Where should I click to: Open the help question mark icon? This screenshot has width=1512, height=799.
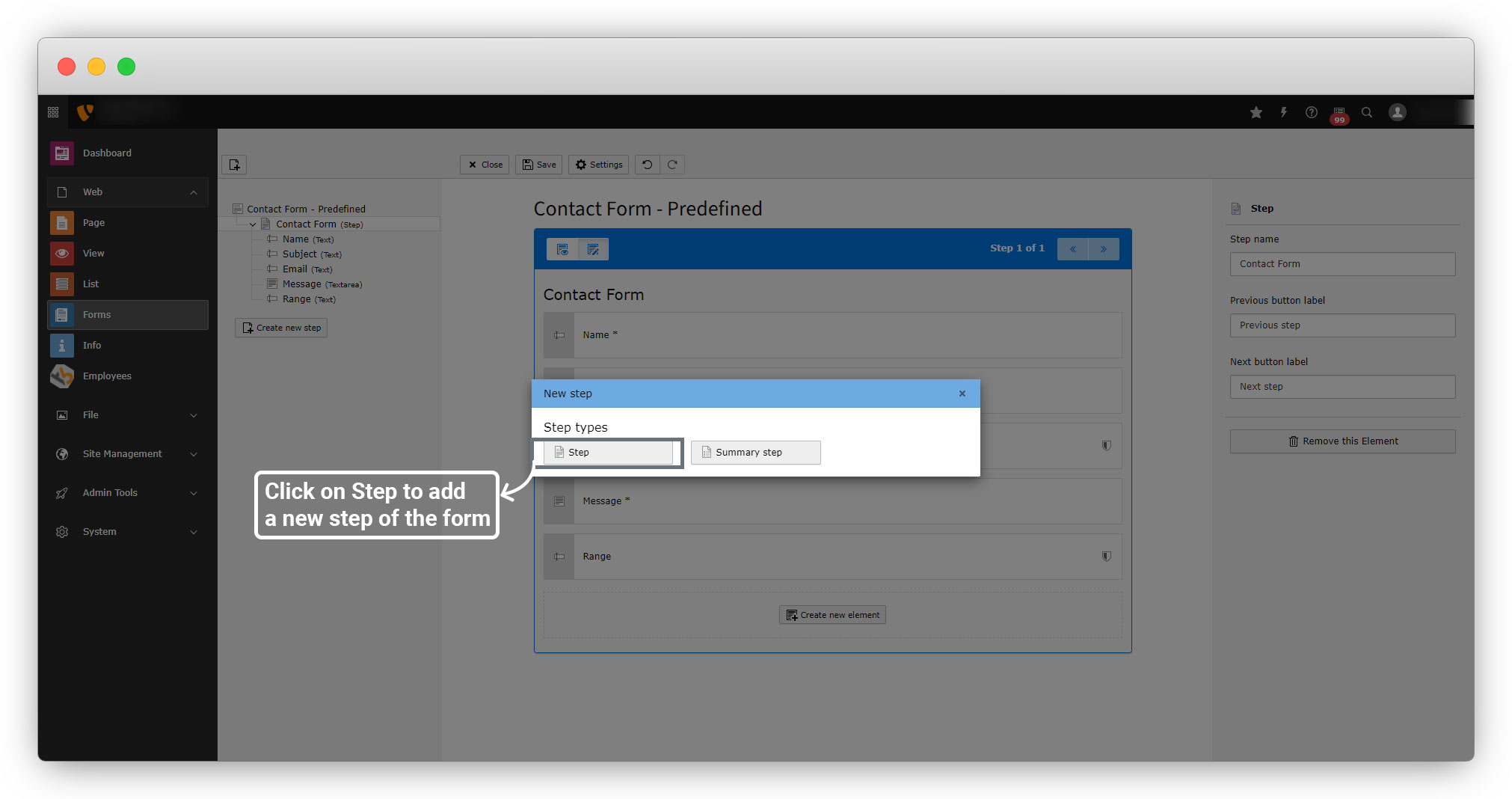tap(1311, 112)
